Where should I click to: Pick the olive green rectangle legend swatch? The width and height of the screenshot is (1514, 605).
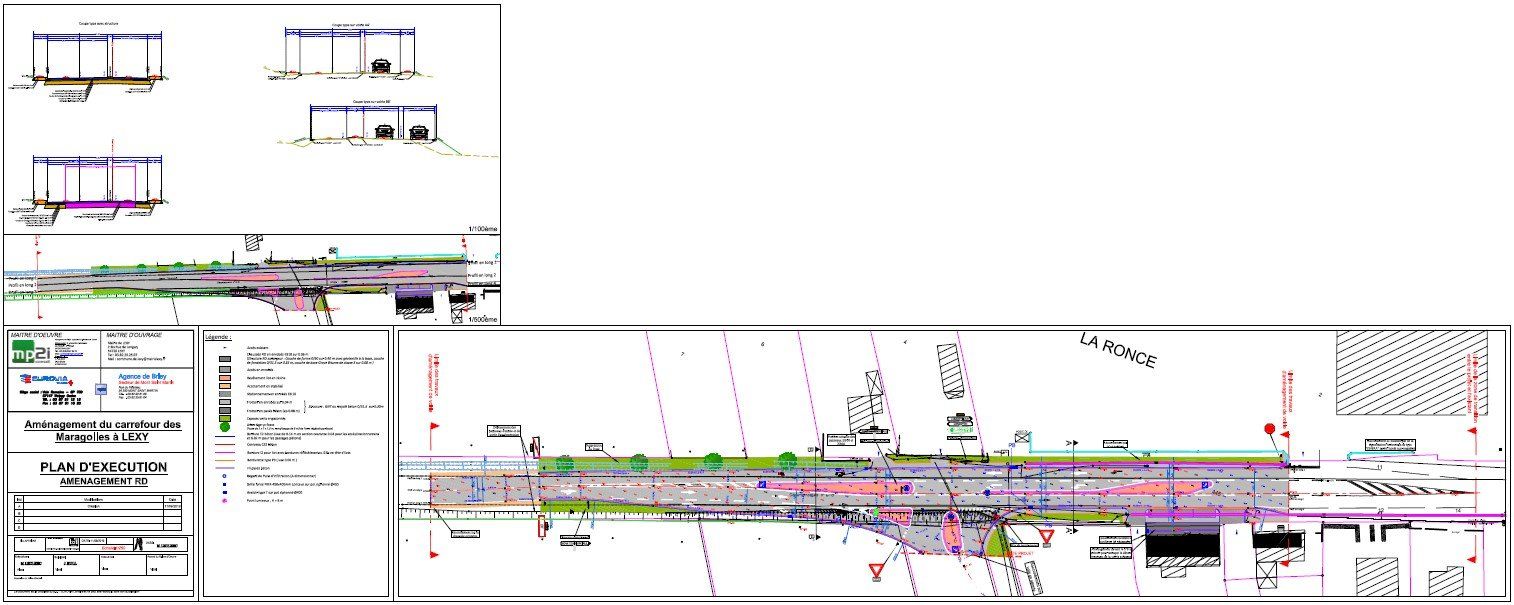[225, 418]
